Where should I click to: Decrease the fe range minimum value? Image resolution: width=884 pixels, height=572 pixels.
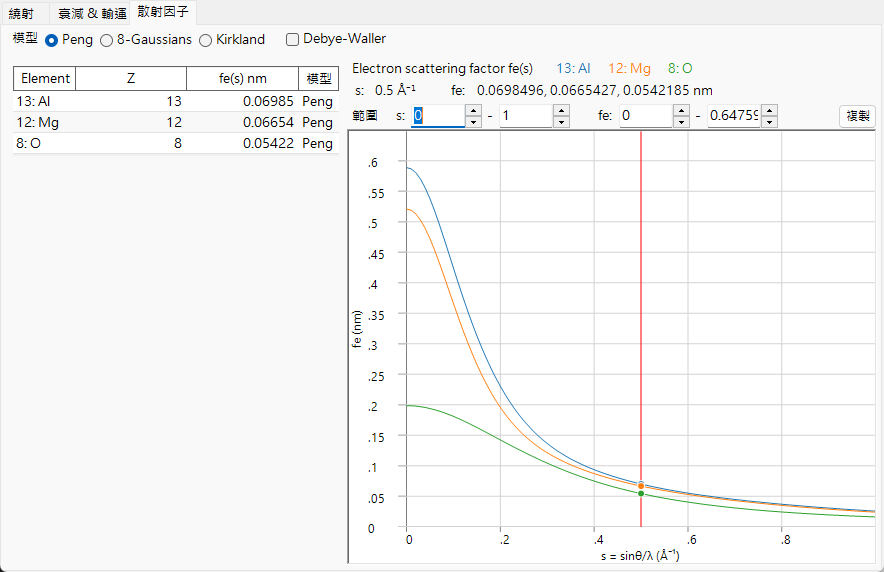682,121
